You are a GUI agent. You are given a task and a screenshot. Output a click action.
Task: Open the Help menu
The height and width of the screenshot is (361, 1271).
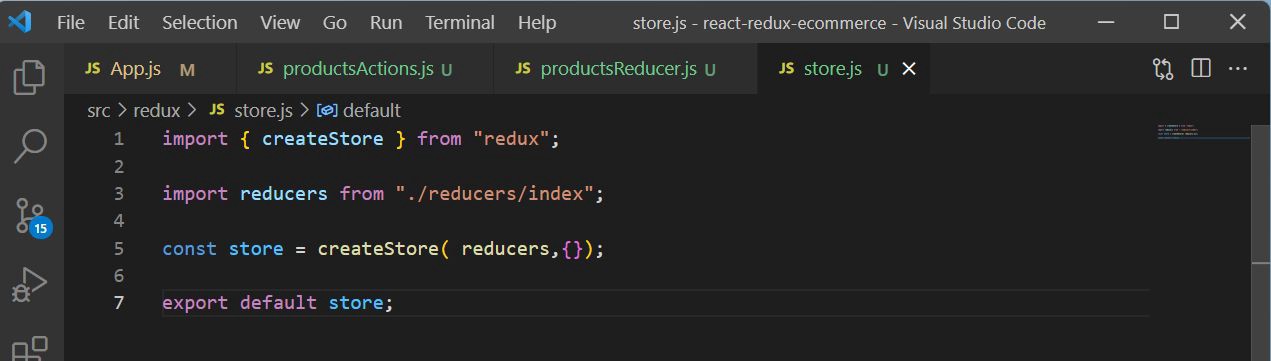pyautogui.click(x=537, y=22)
